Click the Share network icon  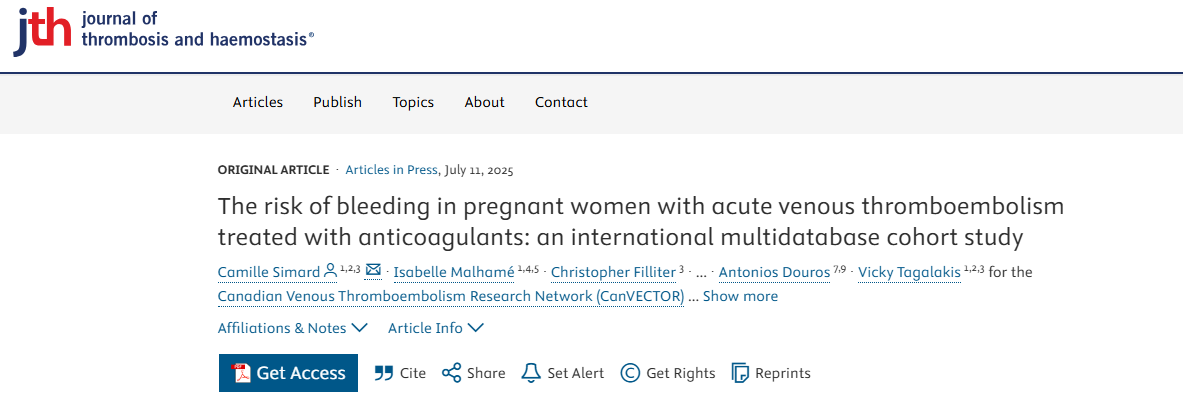pos(451,372)
